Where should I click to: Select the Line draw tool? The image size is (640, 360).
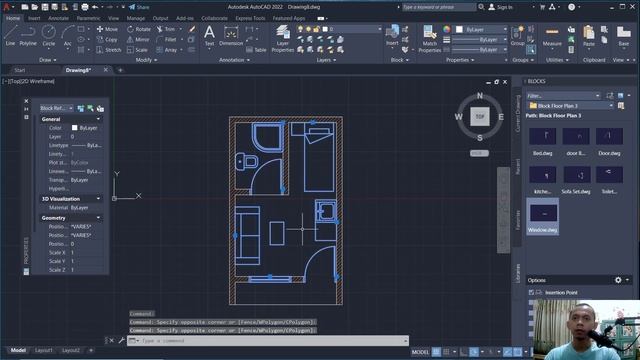click(x=10, y=35)
